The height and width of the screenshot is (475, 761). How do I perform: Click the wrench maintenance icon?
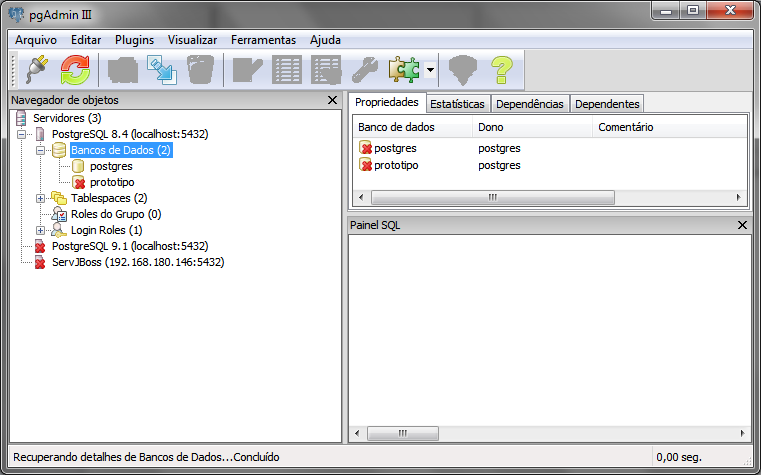point(364,70)
